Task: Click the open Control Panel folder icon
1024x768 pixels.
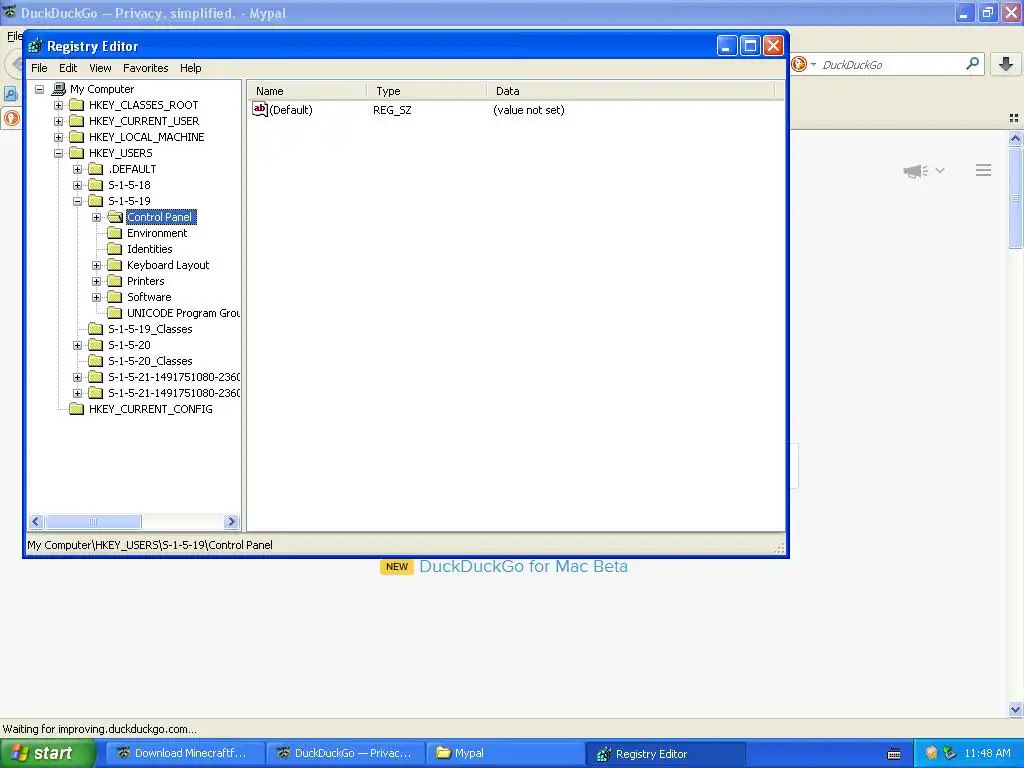Action: click(116, 217)
